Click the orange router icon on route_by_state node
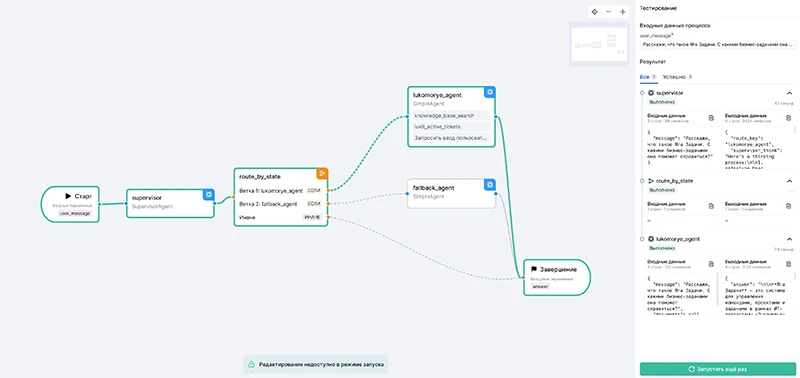The width and height of the screenshot is (800, 378). tap(322, 174)
